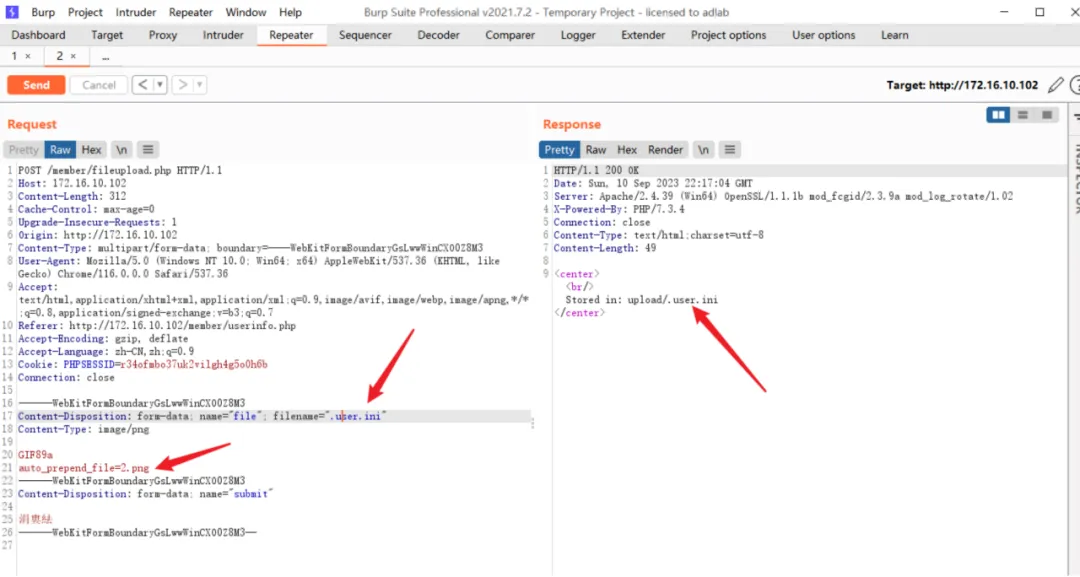Switch to the Intruder tab
The width and height of the screenshot is (1080, 577).
[223, 35]
